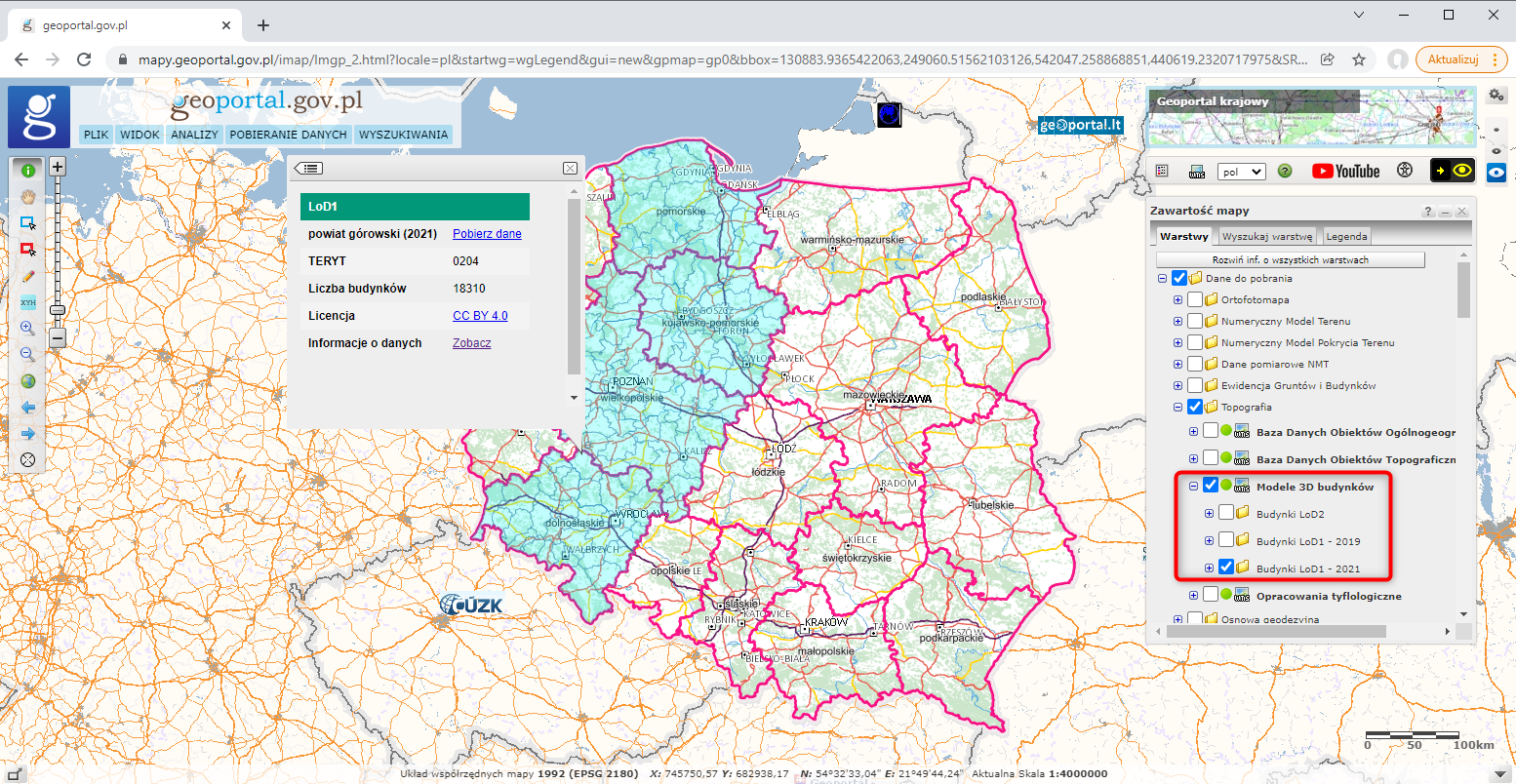Open the YouTube channel icon
Image resolution: width=1516 pixels, height=784 pixels.
[1345, 172]
